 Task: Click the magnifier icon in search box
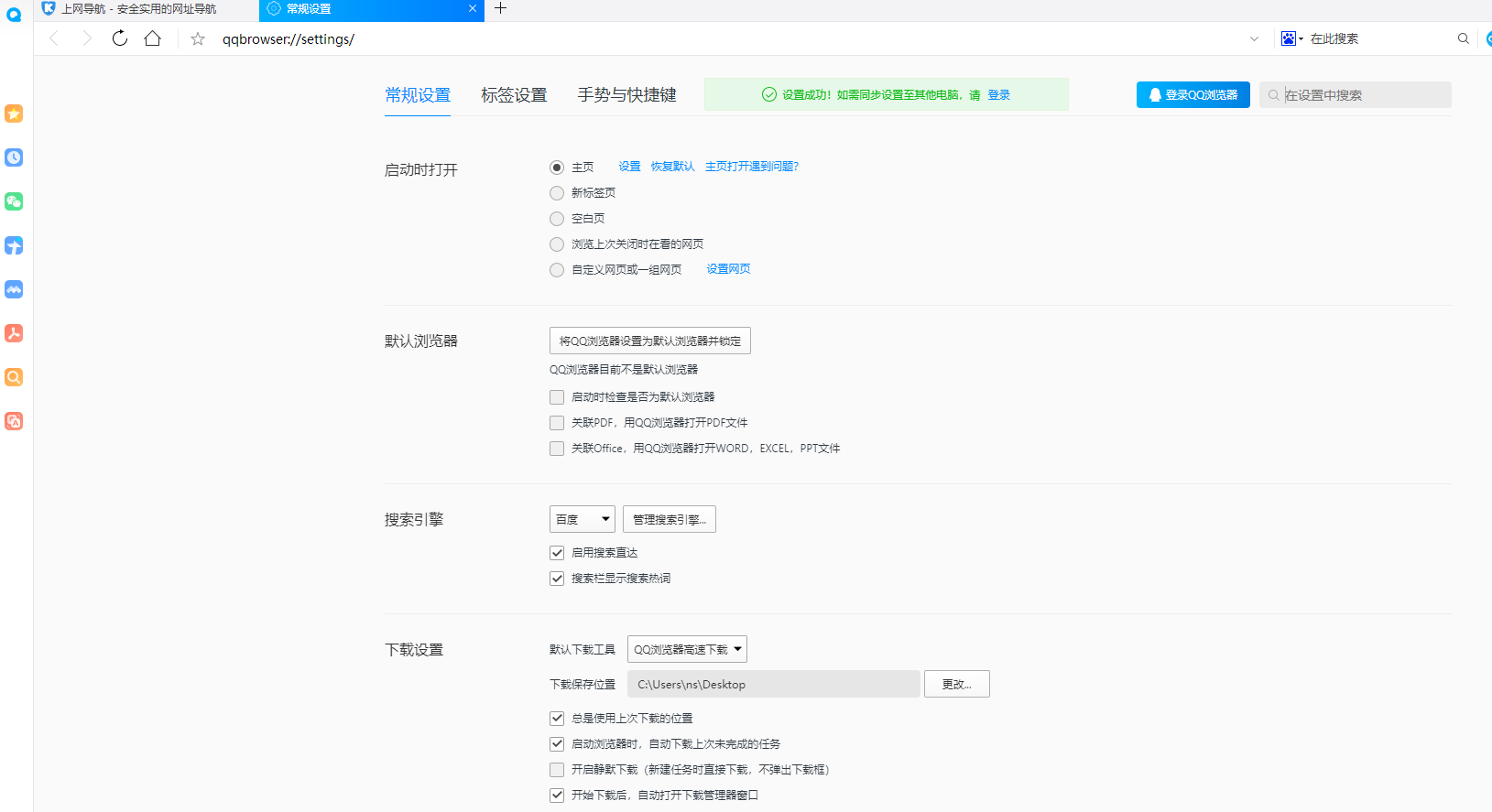tap(1464, 38)
